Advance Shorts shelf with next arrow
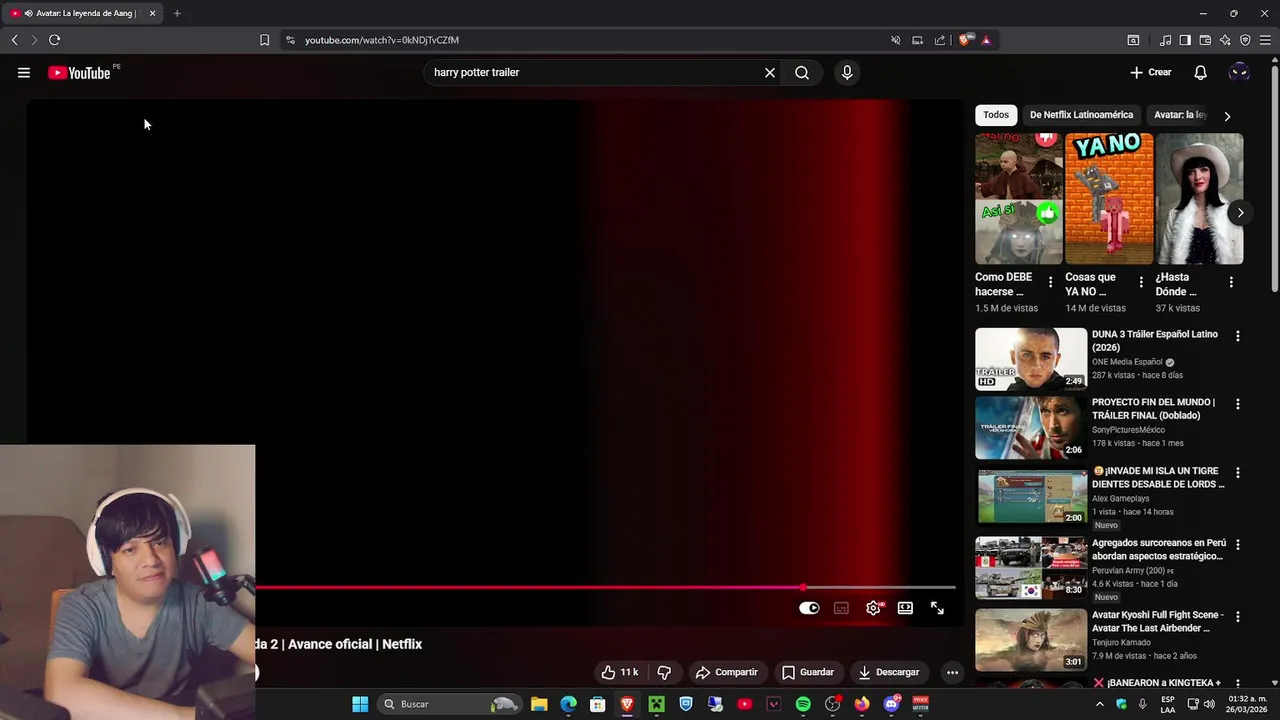Screen dimensions: 1280x720 coord(1240,213)
